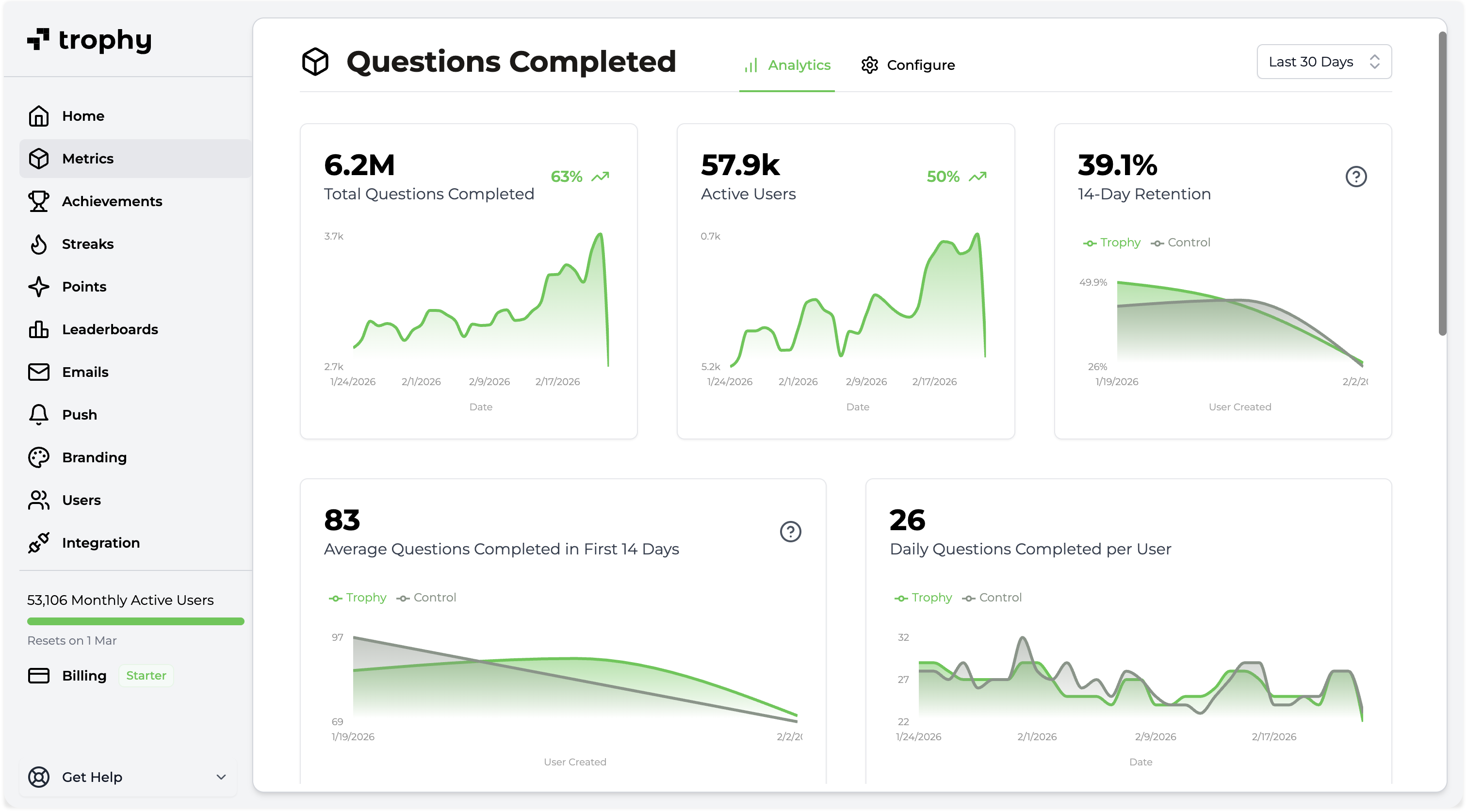This screenshot has width=1467, height=812.
Task: Open the Billing page
Action: pyautogui.click(x=84, y=675)
